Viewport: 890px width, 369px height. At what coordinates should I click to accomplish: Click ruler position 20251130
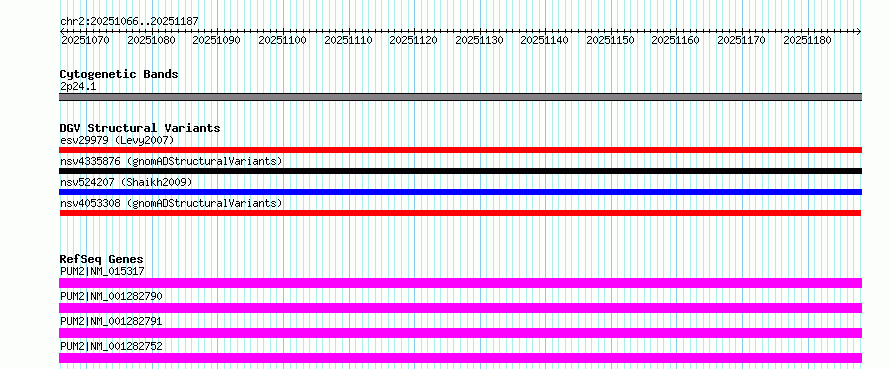pos(480,40)
